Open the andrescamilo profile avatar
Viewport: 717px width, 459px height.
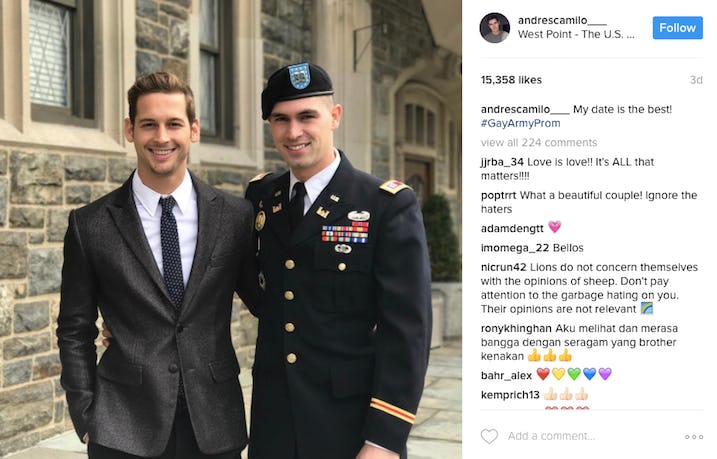[494, 28]
